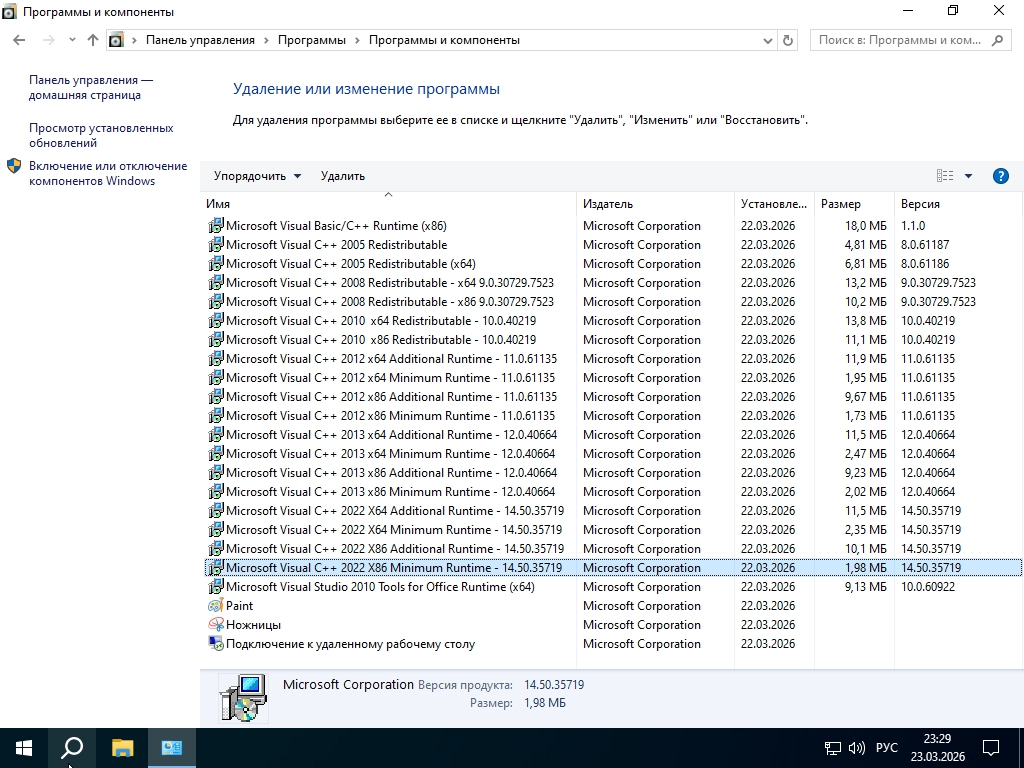The image size is (1024, 768).
Task: Sort by the Издатель column header
Action: point(655,204)
